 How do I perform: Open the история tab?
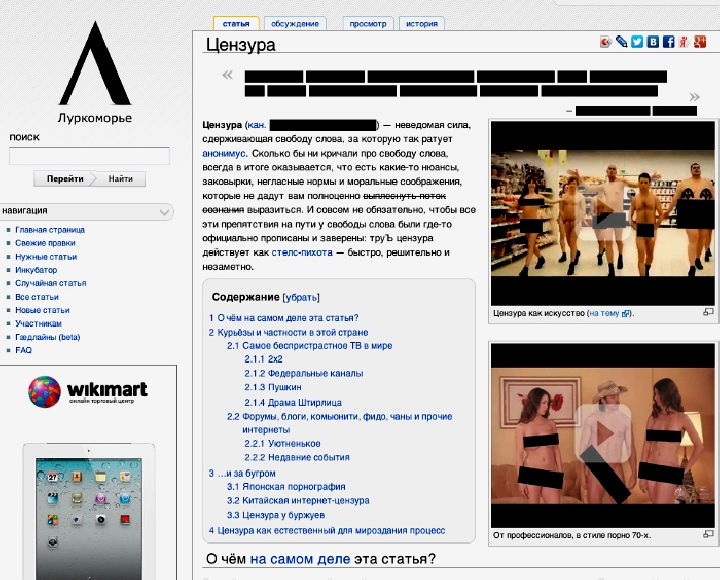(422, 23)
